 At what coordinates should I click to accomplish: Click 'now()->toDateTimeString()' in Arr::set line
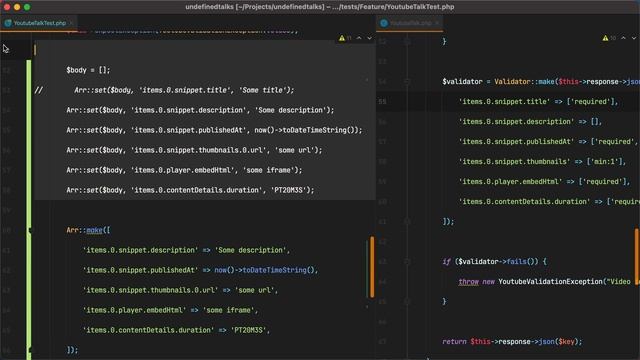[x=306, y=130]
